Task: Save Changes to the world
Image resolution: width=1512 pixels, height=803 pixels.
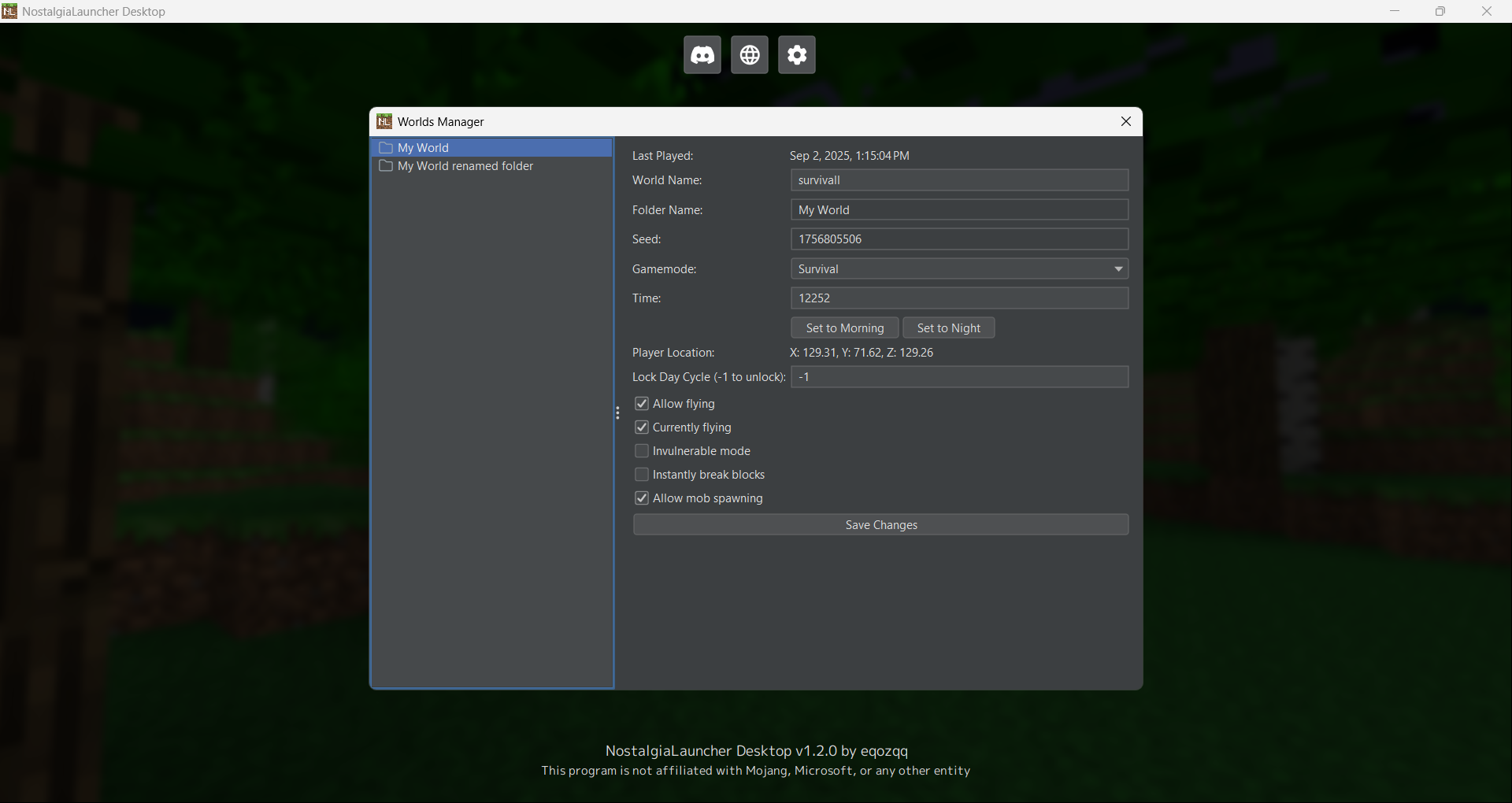Action: [880, 525]
